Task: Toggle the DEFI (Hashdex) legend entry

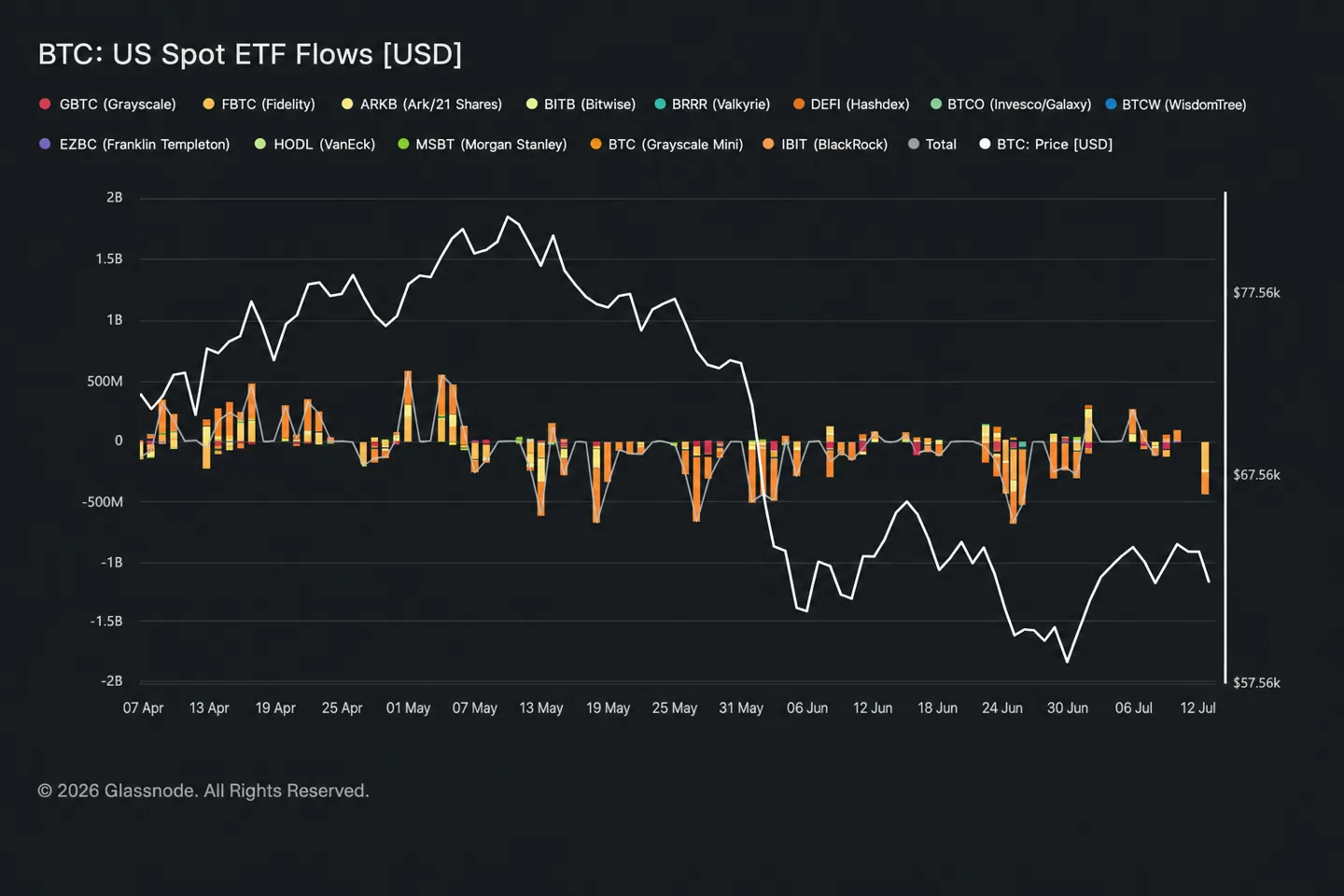Action: point(851,105)
